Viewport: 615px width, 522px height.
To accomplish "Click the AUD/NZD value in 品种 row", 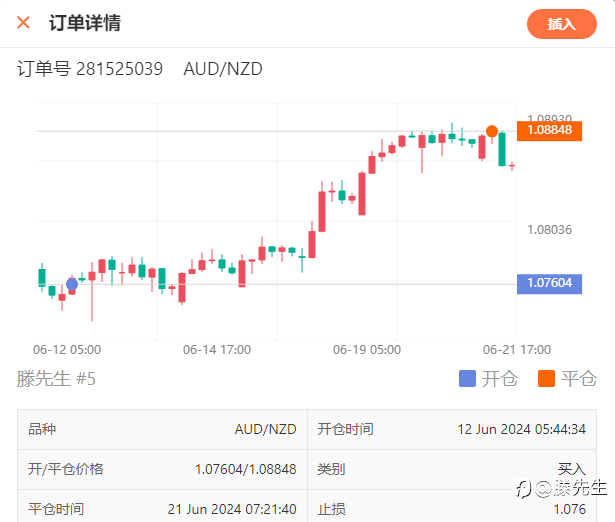I will pyautogui.click(x=266, y=429).
